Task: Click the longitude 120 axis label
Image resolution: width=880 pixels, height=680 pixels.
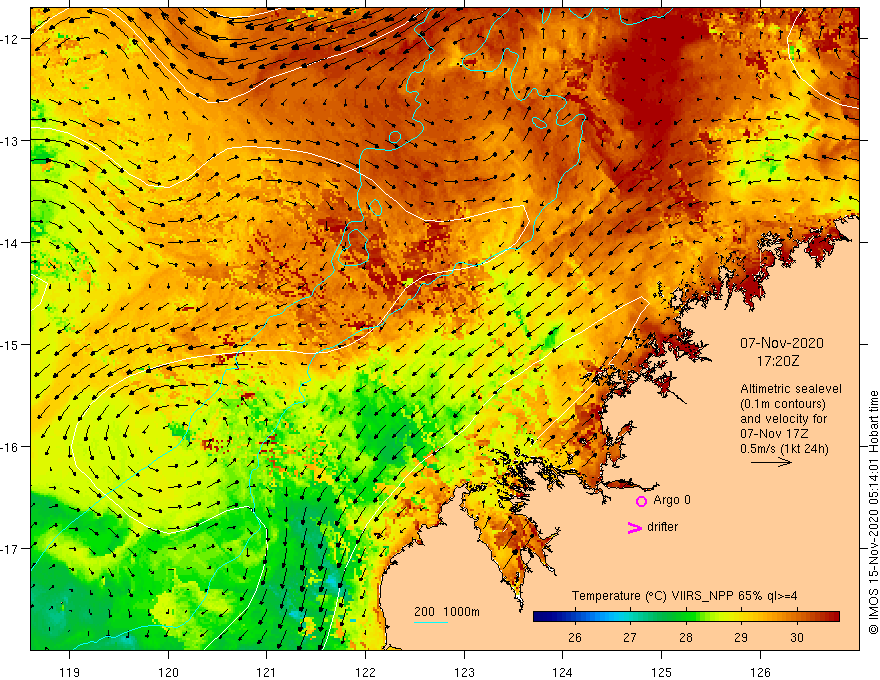Action: coord(168,672)
